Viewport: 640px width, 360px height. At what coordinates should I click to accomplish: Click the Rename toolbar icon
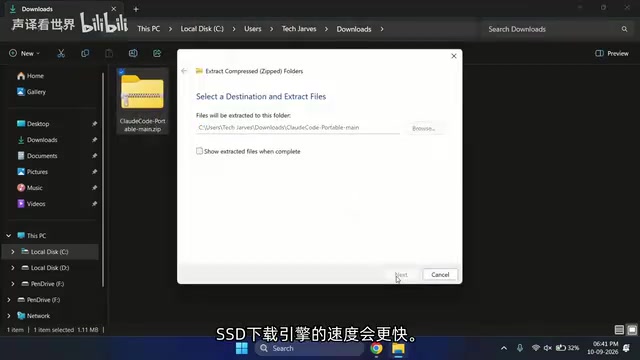click(x=133, y=53)
